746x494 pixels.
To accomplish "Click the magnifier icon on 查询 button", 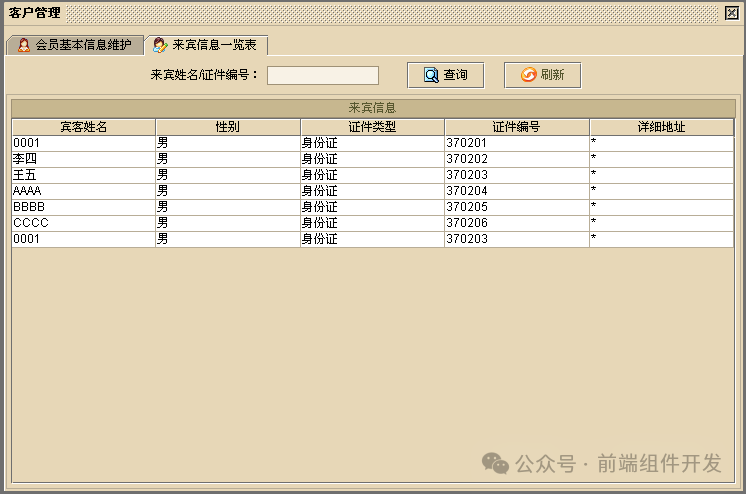I will pos(431,75).
